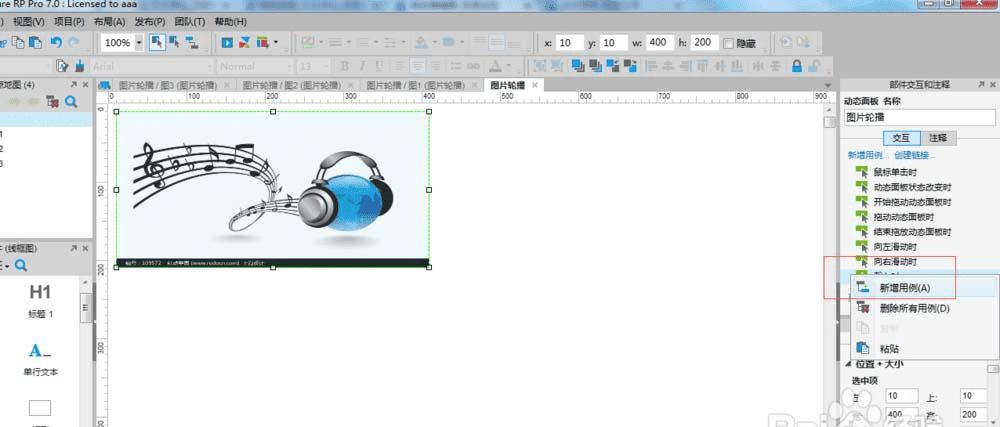Click the Bring to Front icon
Viewport: 1000px width, 427px height.
pyautogui.click(x=580, y=66)
